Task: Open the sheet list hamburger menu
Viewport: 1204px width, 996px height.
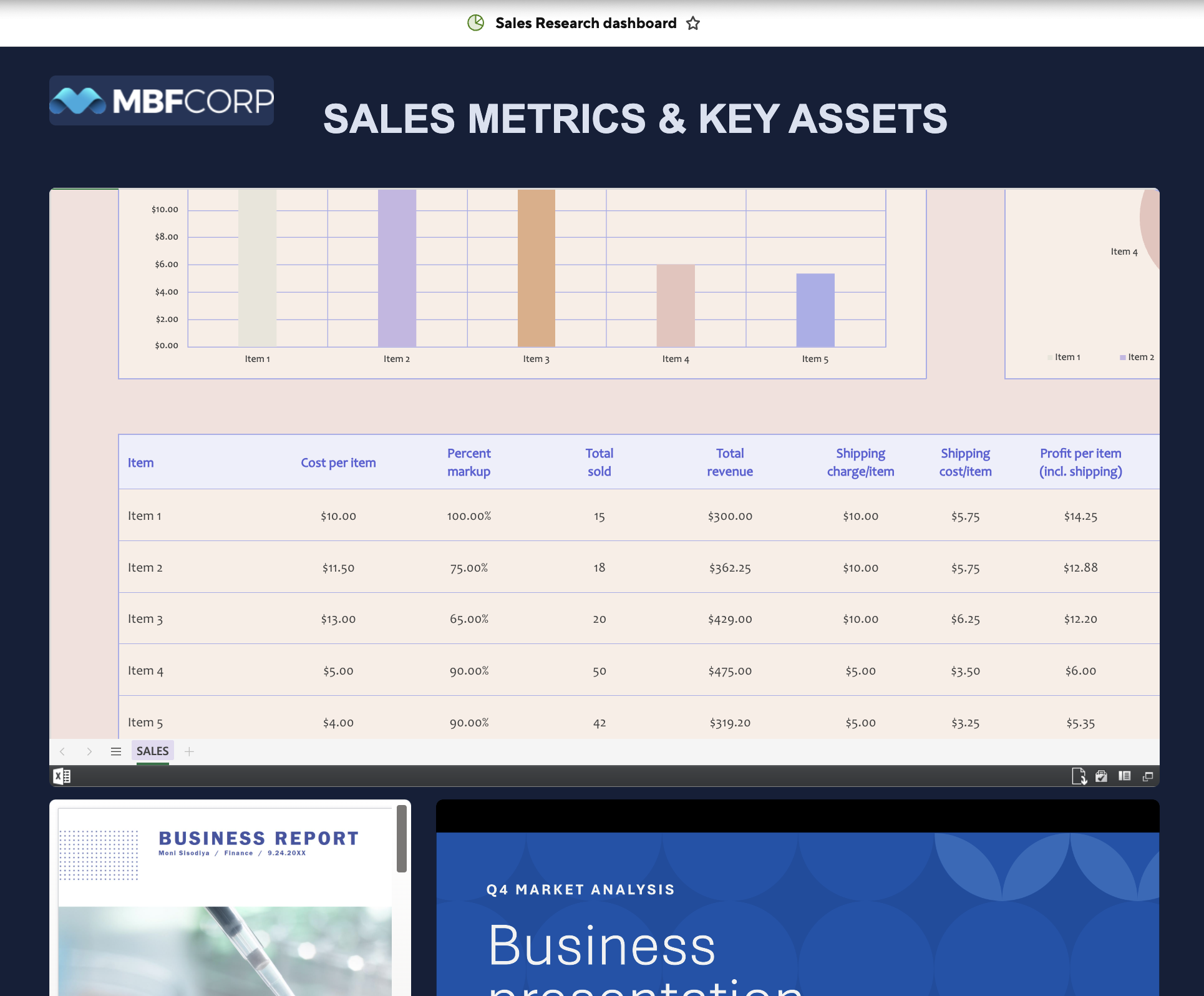Action: 116,751
